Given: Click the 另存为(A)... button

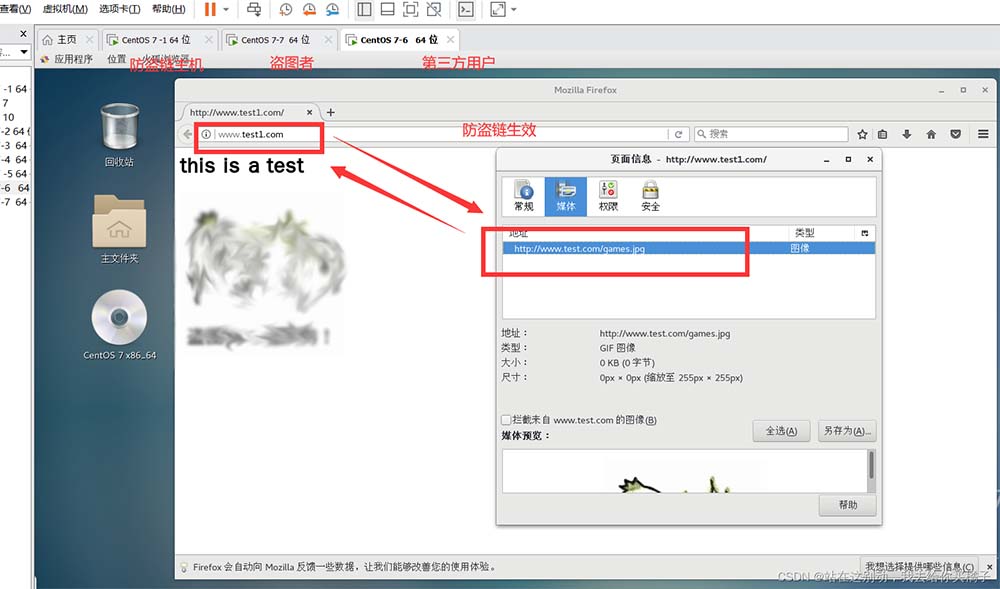Looking at the screenshot, I should [848, 431].
